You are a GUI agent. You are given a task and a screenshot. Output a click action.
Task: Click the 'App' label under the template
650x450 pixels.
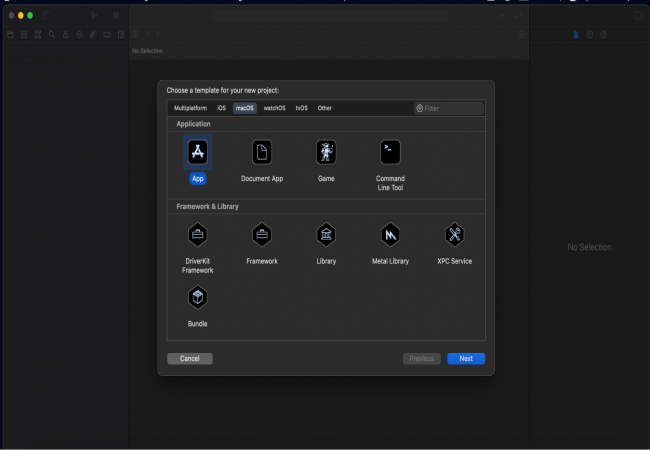198,179
